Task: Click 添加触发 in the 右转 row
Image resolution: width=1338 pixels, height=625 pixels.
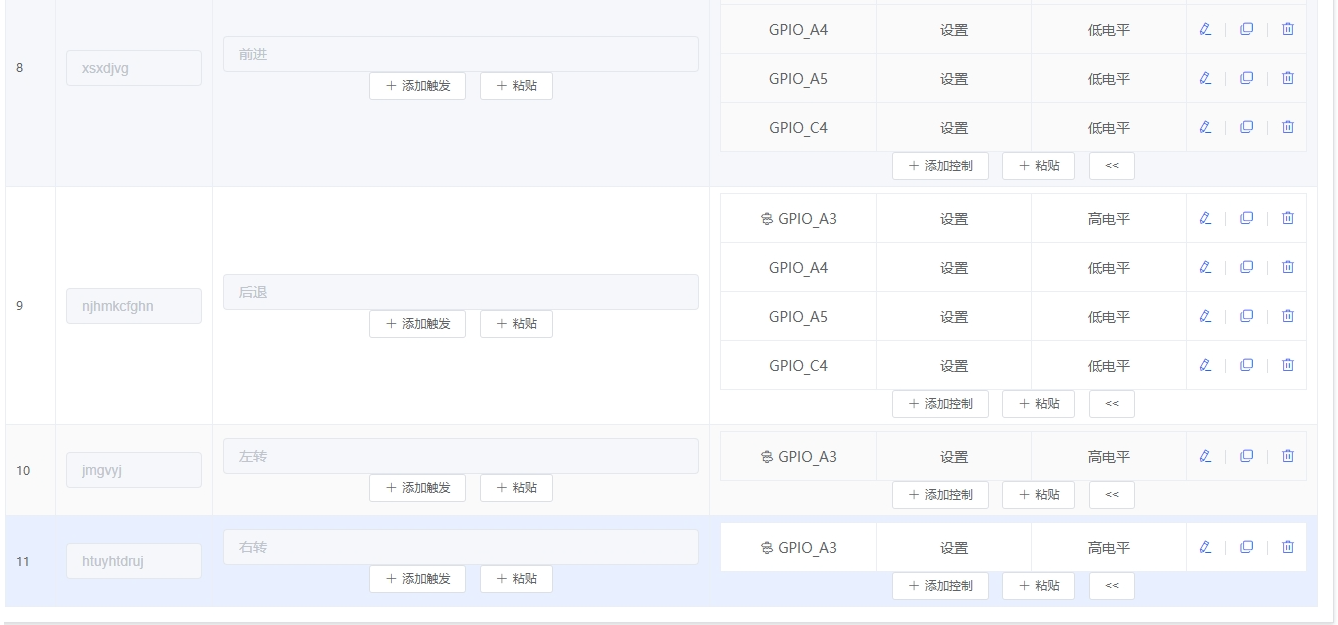Action: (417, 579)
